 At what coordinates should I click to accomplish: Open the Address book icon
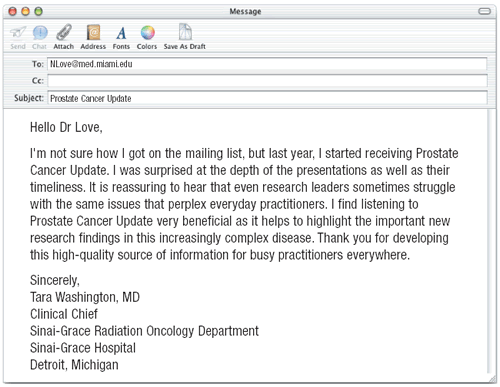(93, 33)
